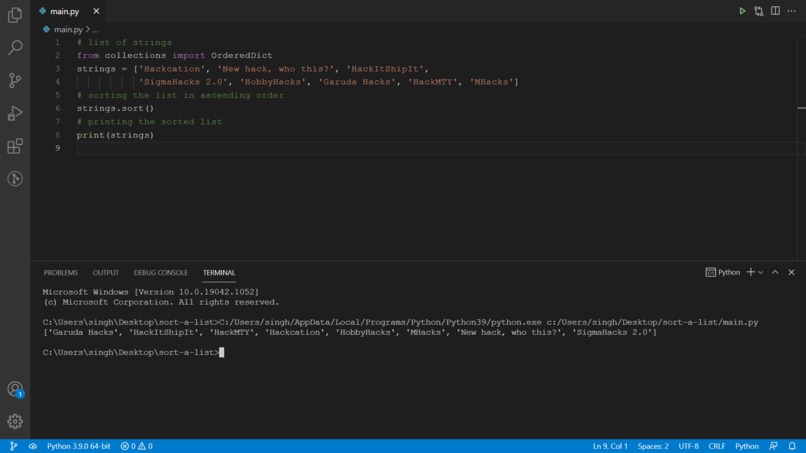Run Python file with play button

point(742,11)
